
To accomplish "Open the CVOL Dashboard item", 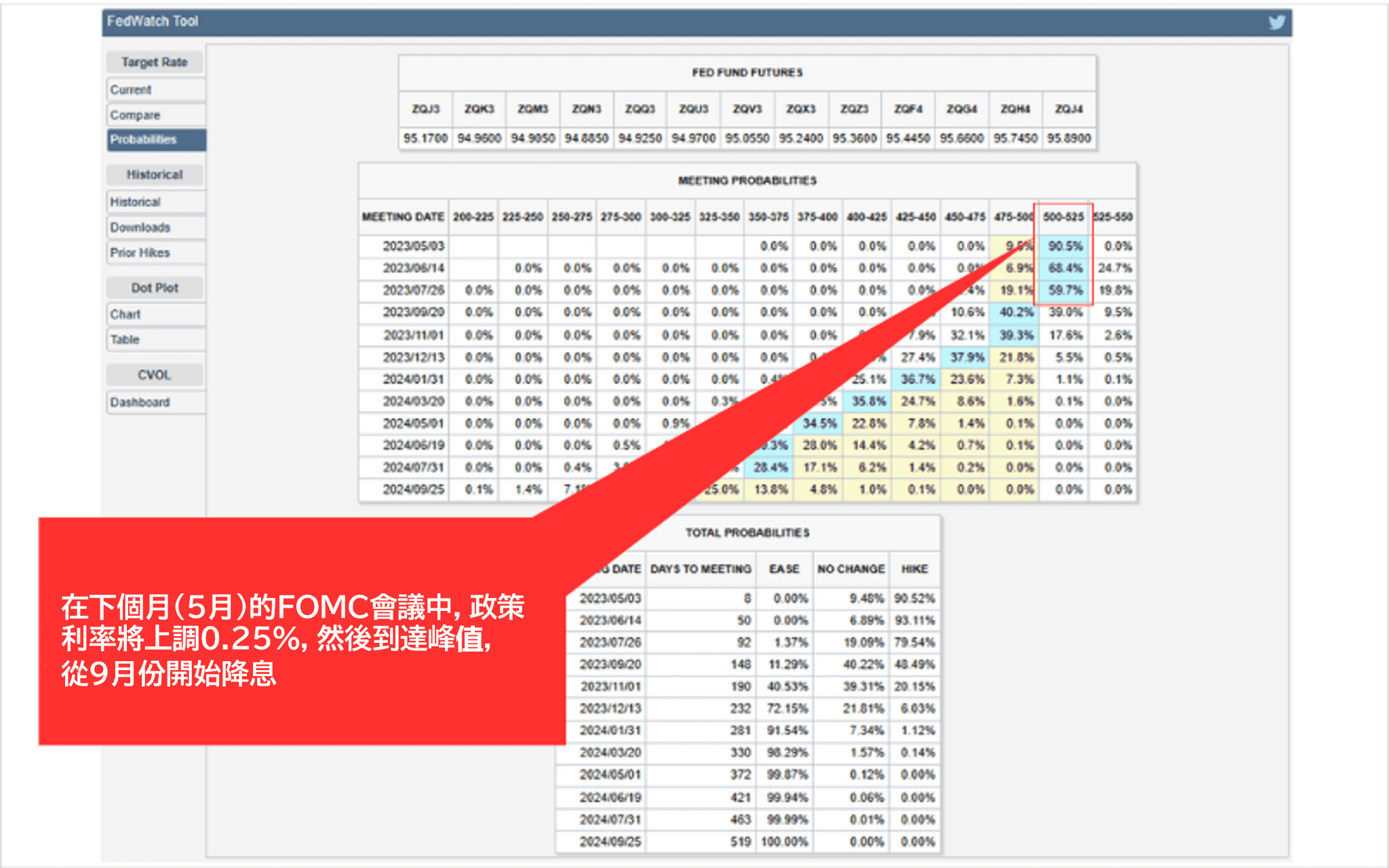I will (155, 402).
